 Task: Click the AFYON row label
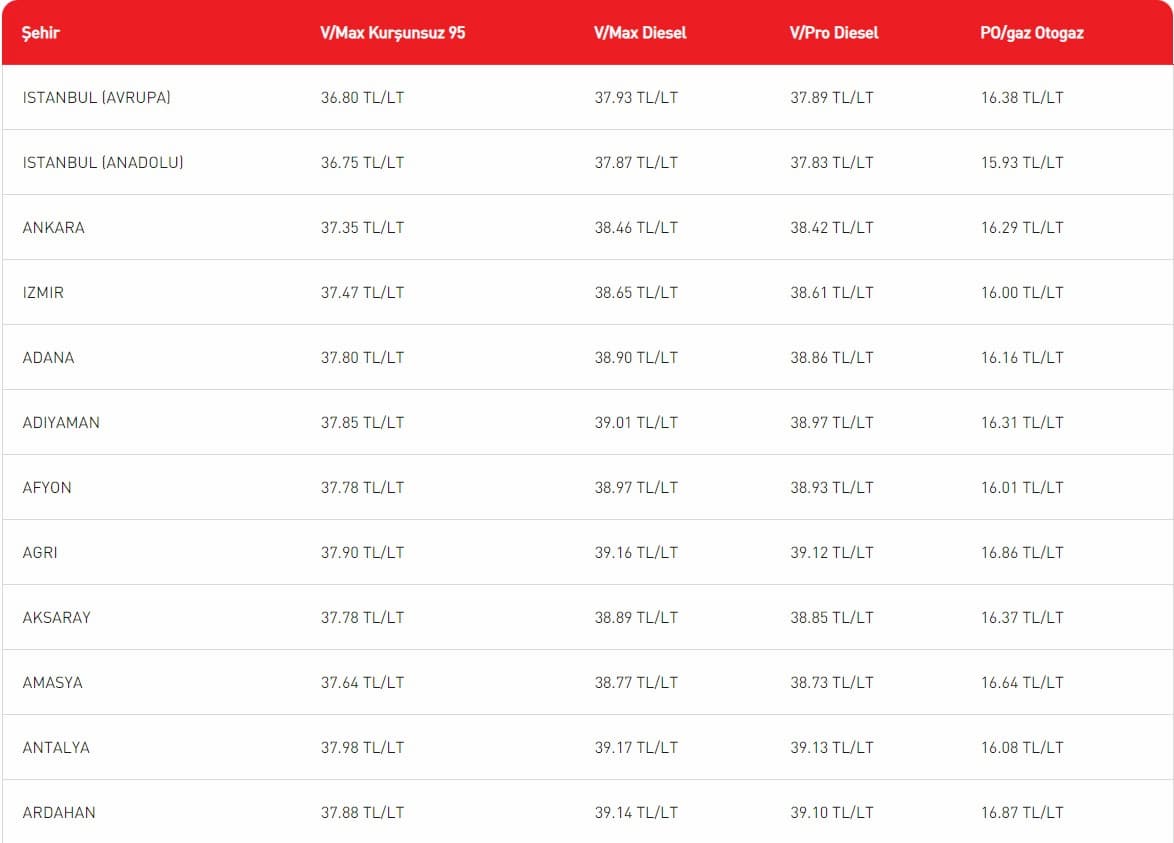tap(47, 488)
